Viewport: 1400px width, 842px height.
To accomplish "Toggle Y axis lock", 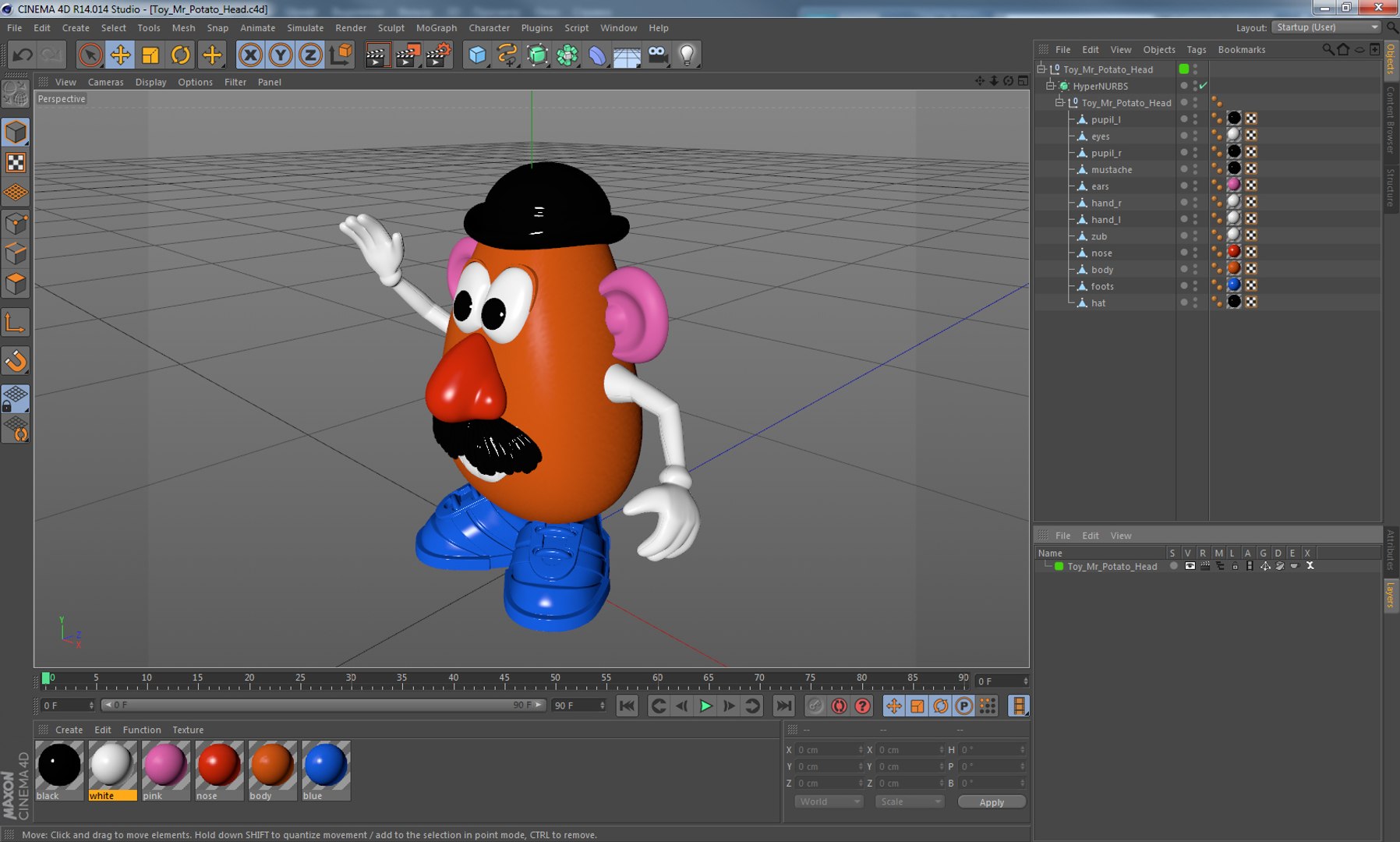I will (281, 55).
